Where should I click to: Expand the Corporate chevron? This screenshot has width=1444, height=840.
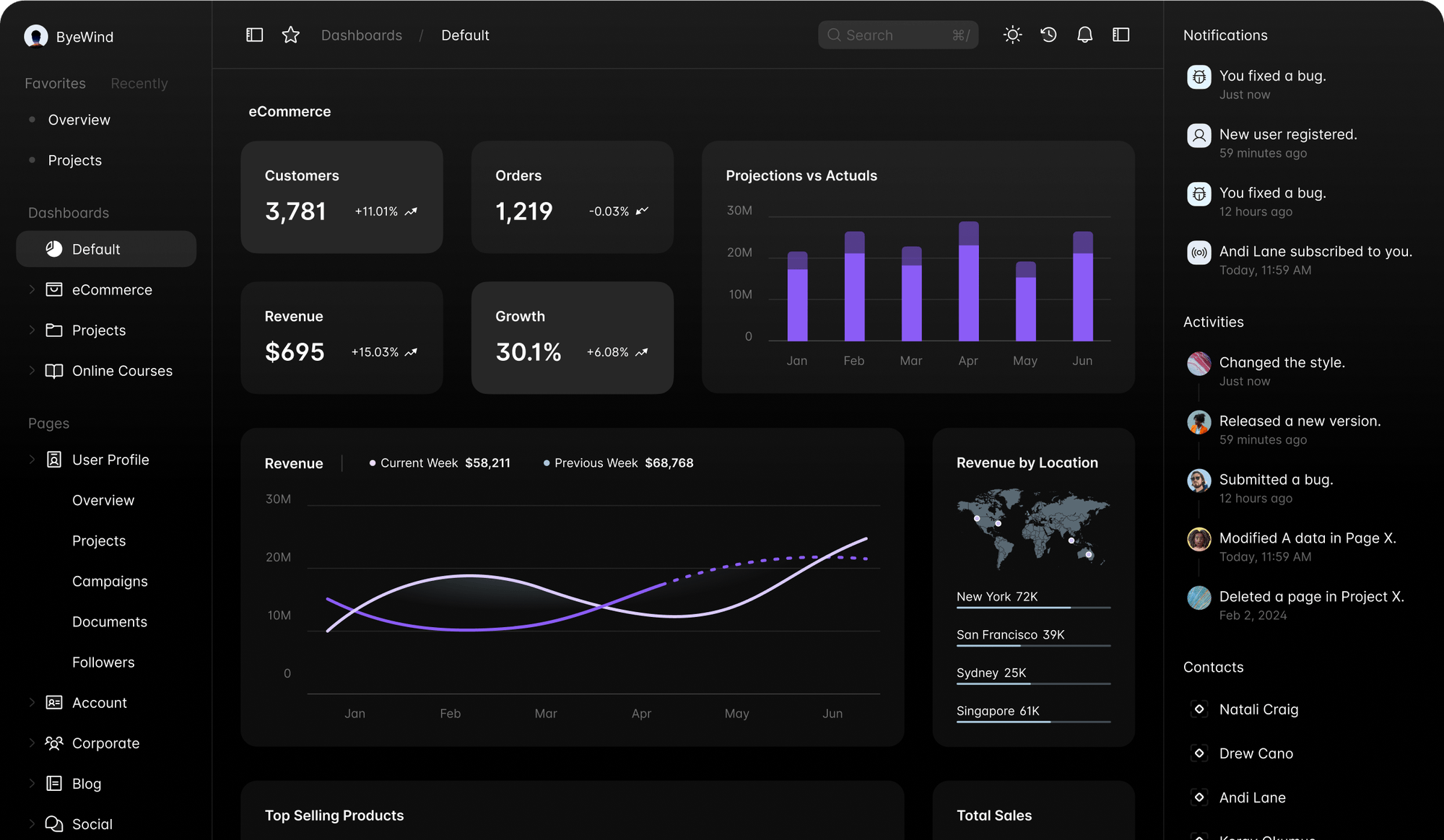(32, 743)
